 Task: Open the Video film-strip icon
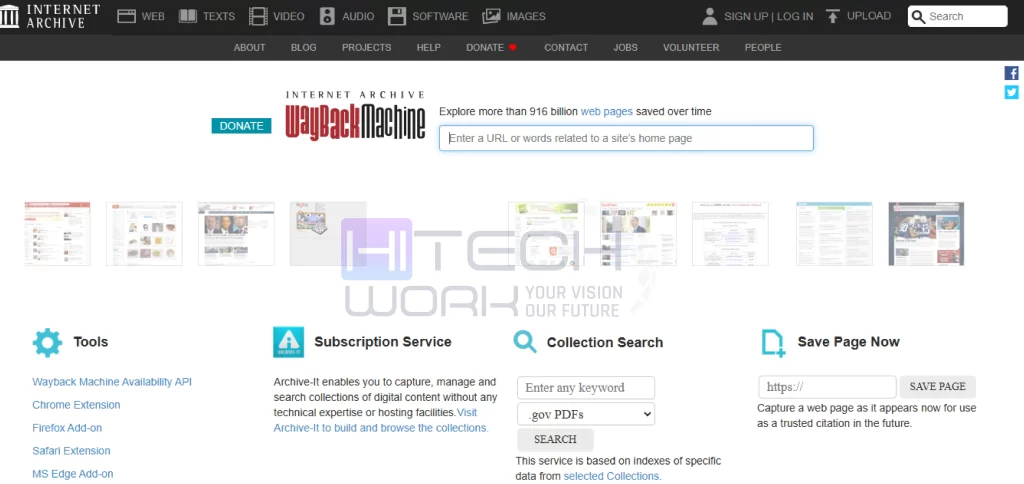coord(259,16)
